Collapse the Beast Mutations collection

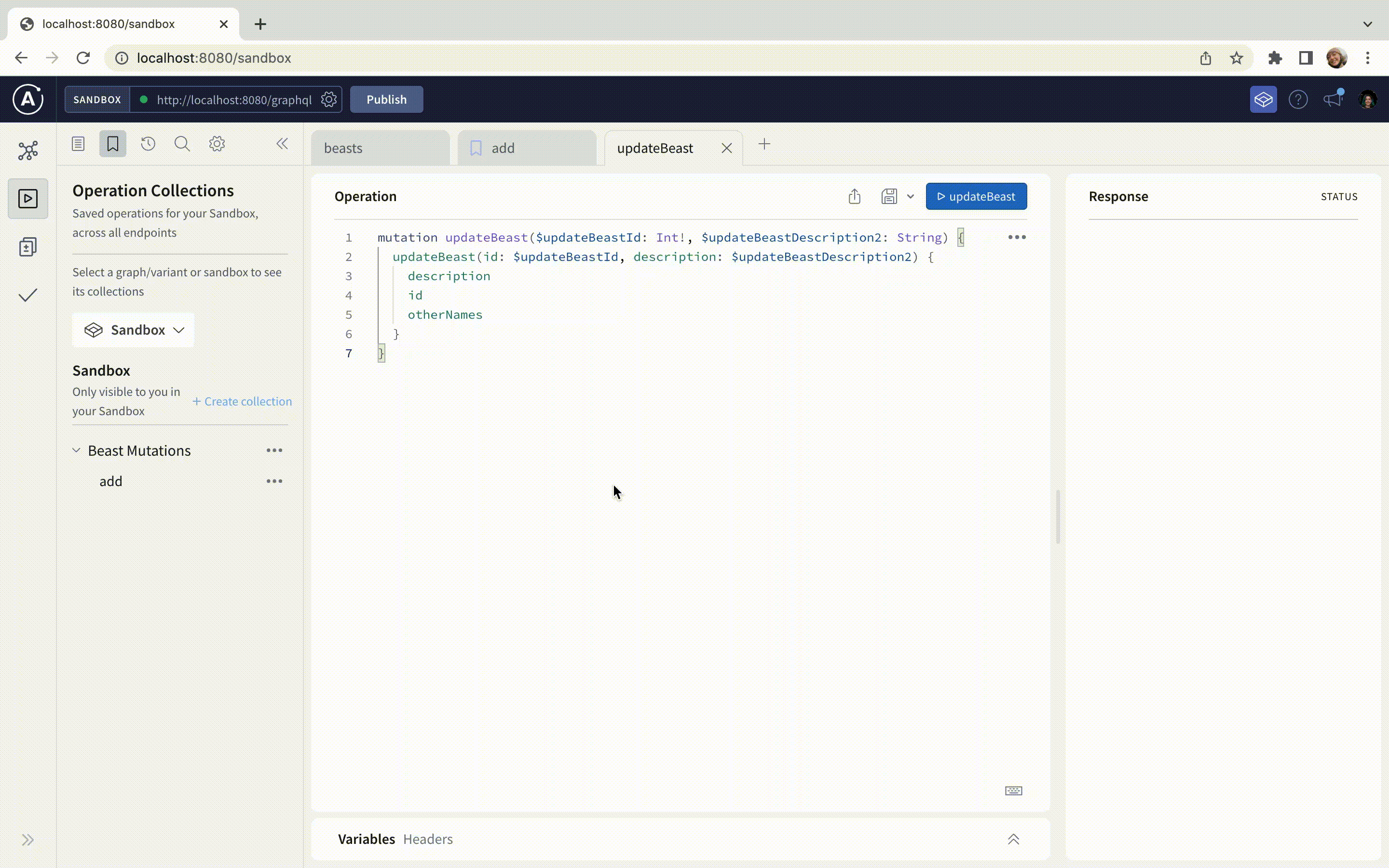point(76,450)
